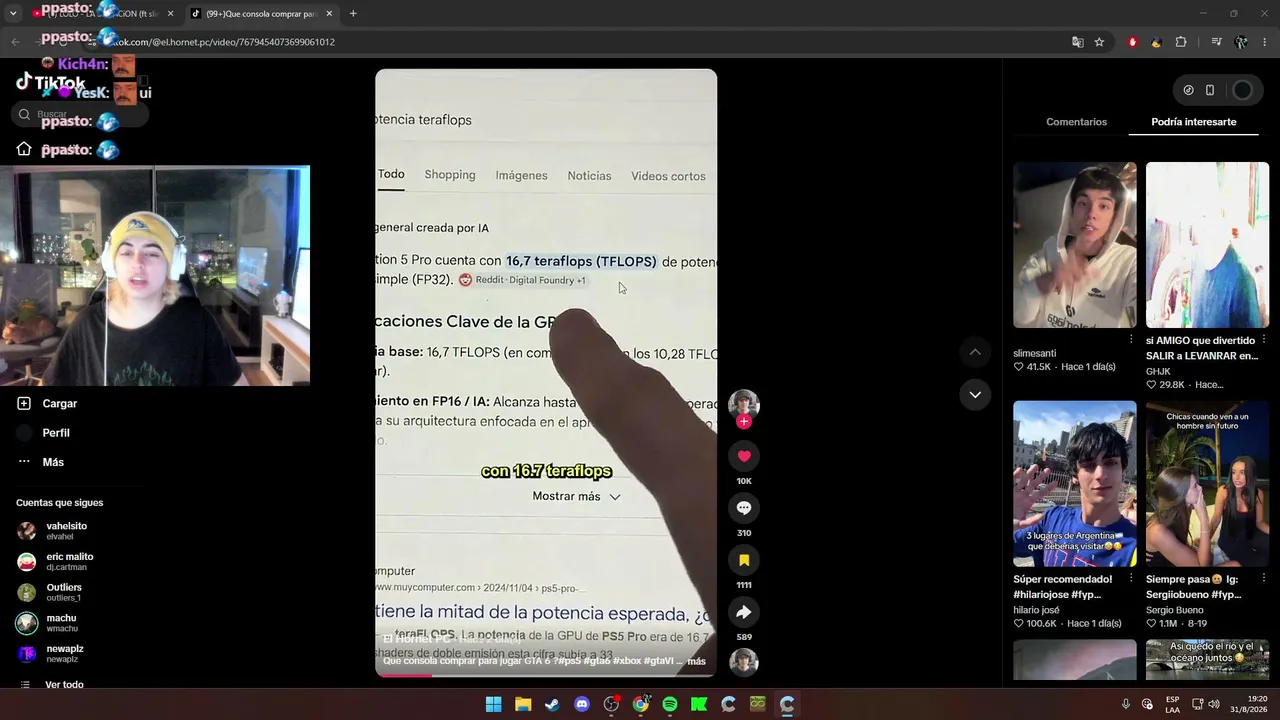Open the Perfil menu item
The height and width of the screenshot is (720, 1280).
click(x=56, y=433)
